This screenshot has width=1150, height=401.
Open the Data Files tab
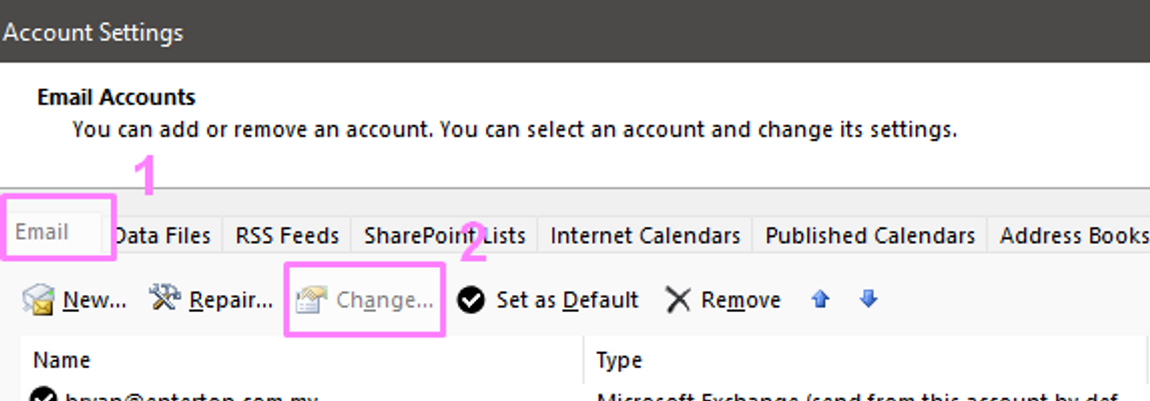click(x=162, y=236)
